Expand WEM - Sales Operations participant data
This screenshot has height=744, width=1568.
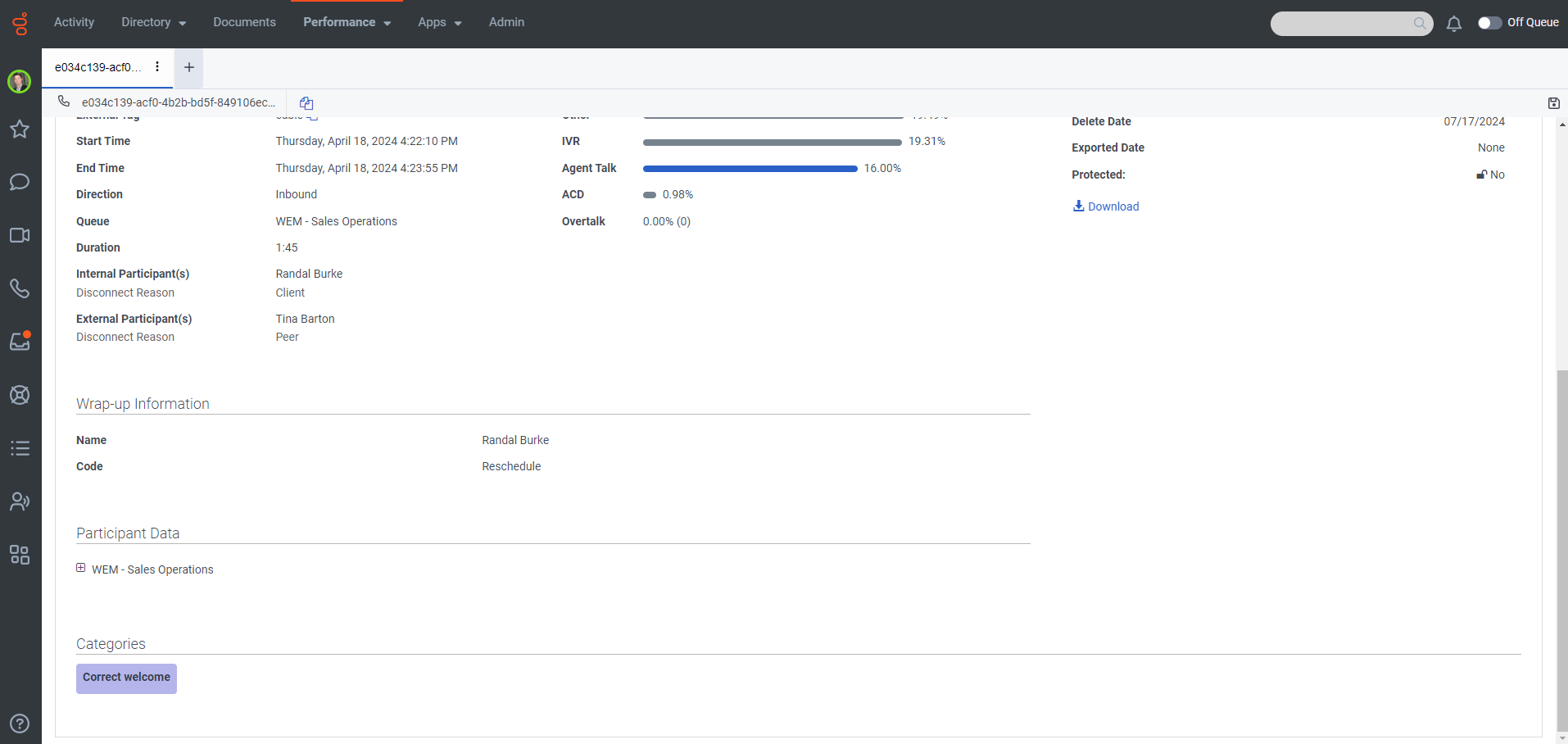[81, 568]
